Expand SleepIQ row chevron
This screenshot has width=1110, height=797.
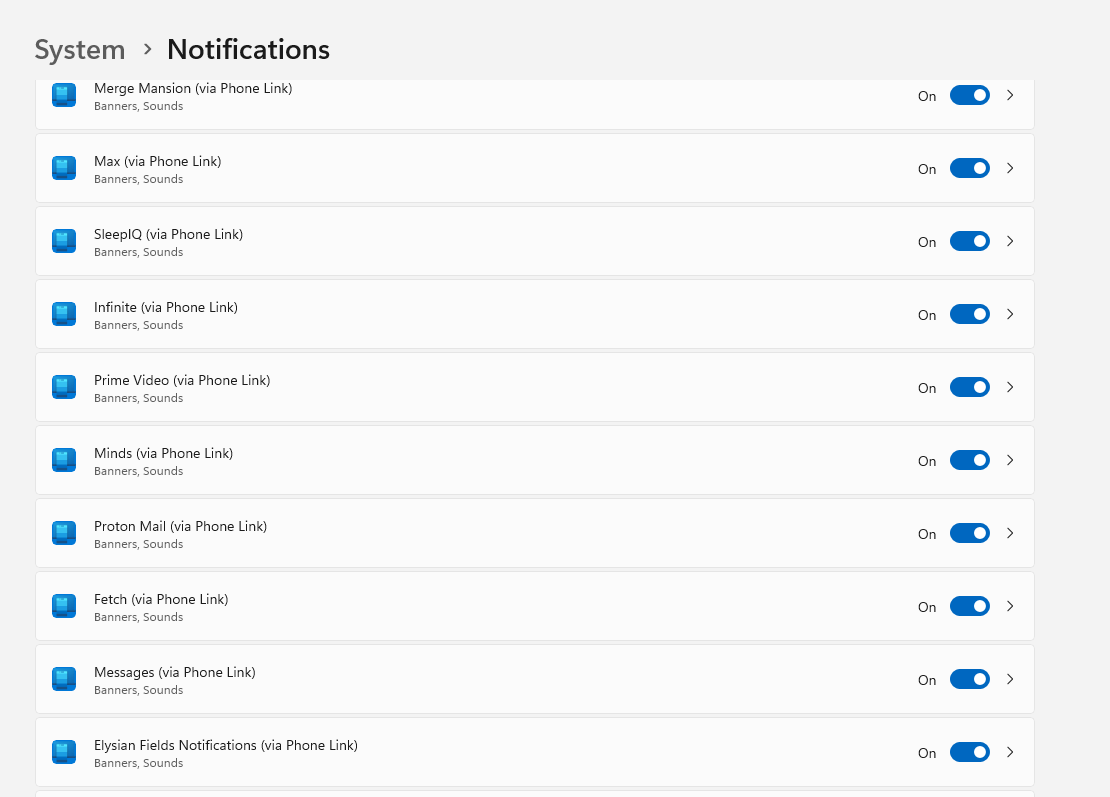pos(1010,241)
